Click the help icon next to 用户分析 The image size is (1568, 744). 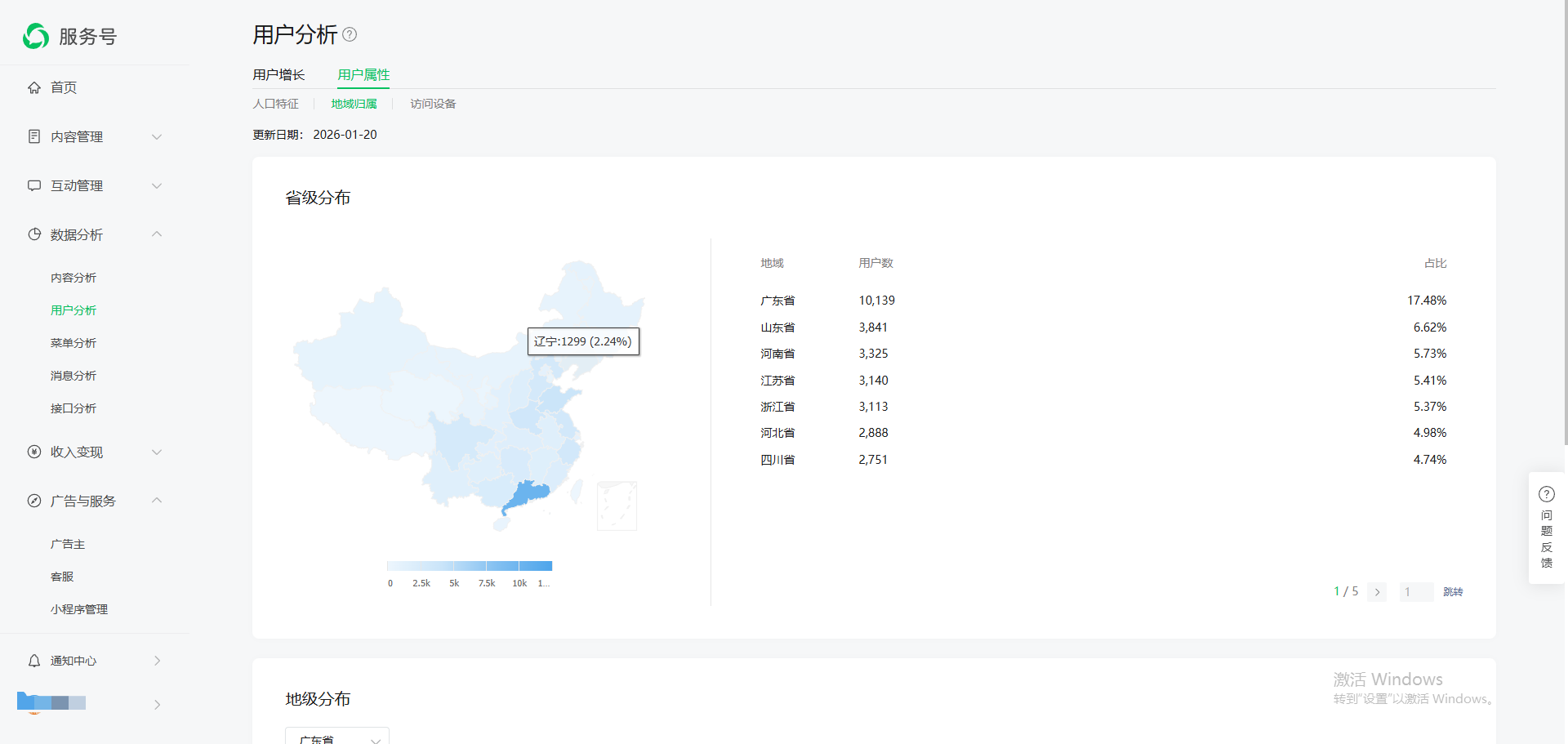350,34
